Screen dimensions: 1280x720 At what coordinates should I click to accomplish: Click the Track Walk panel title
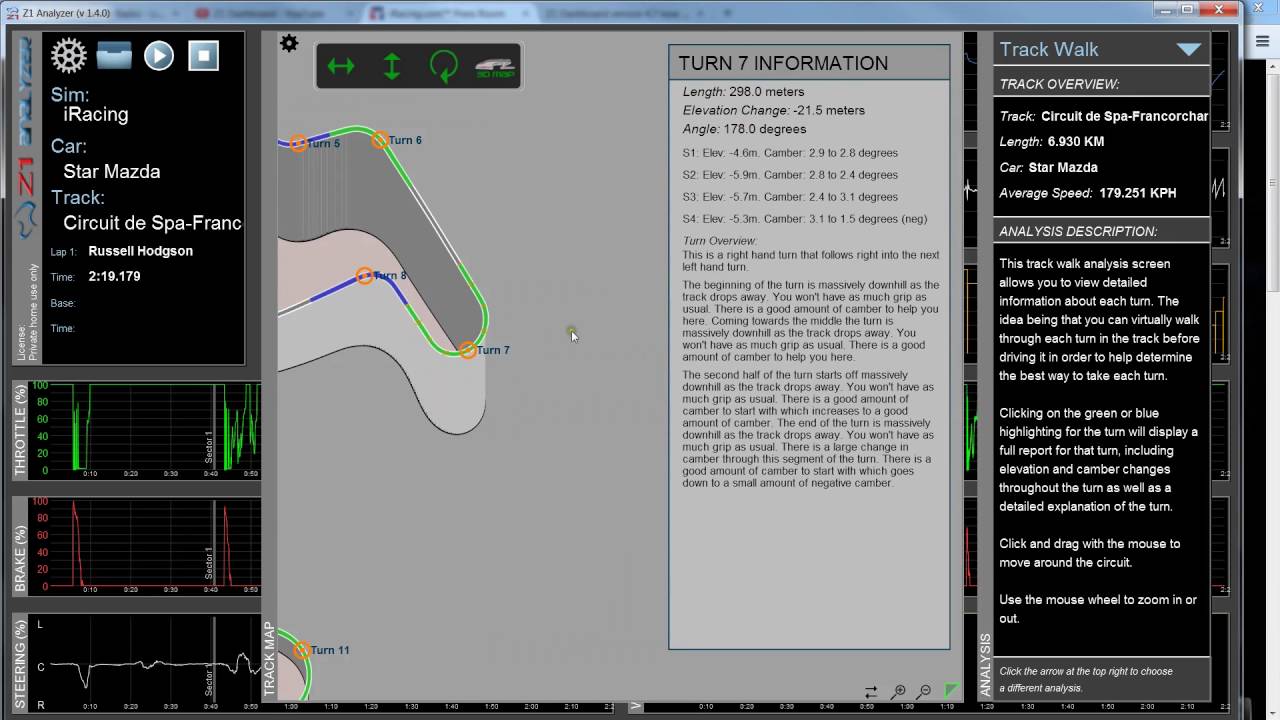[x=1049, y=49]
